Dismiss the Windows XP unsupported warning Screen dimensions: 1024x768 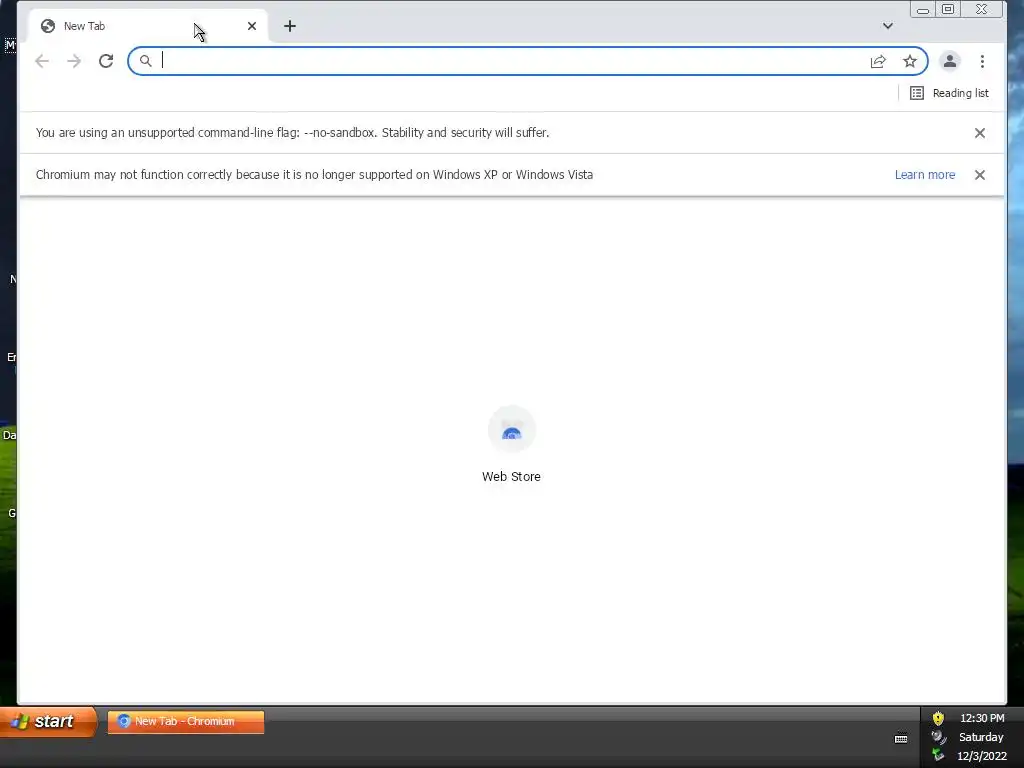980,175
